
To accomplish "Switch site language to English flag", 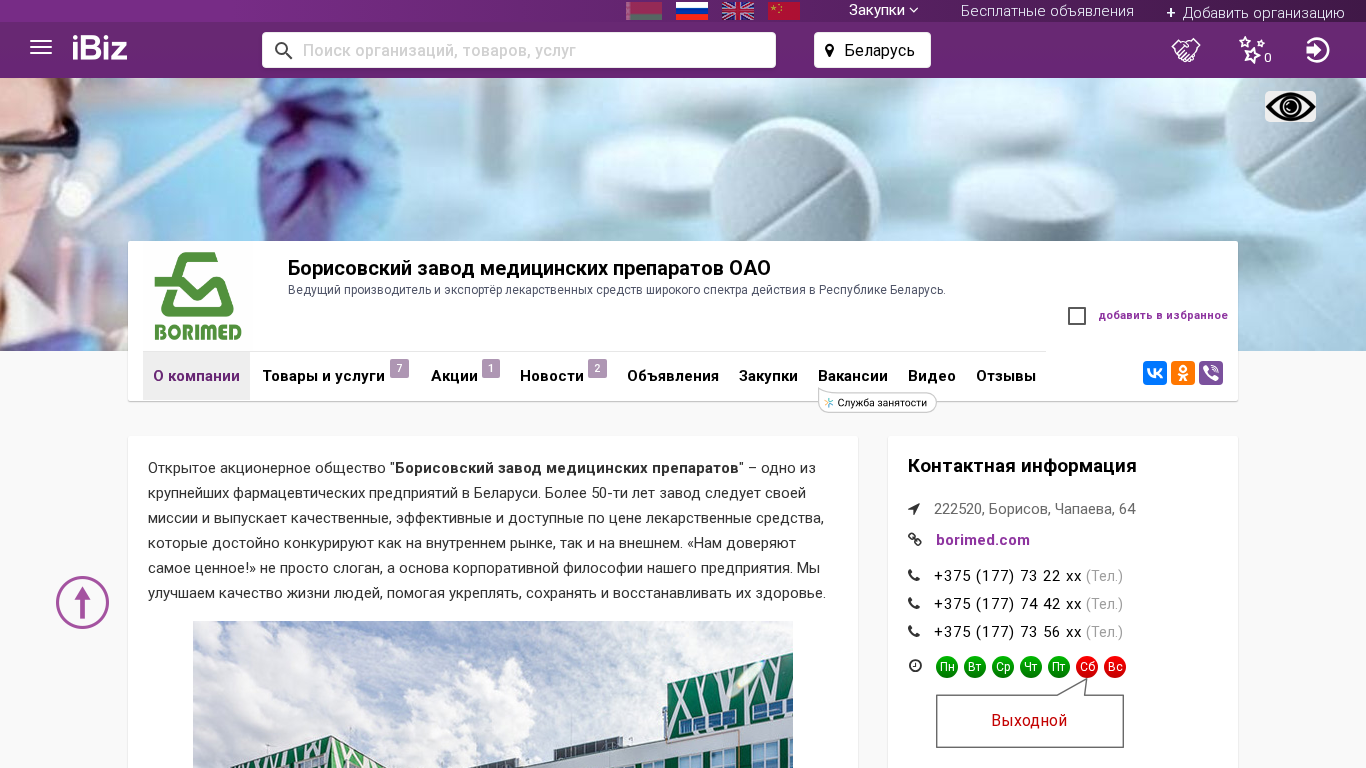I will pos(738,11).
